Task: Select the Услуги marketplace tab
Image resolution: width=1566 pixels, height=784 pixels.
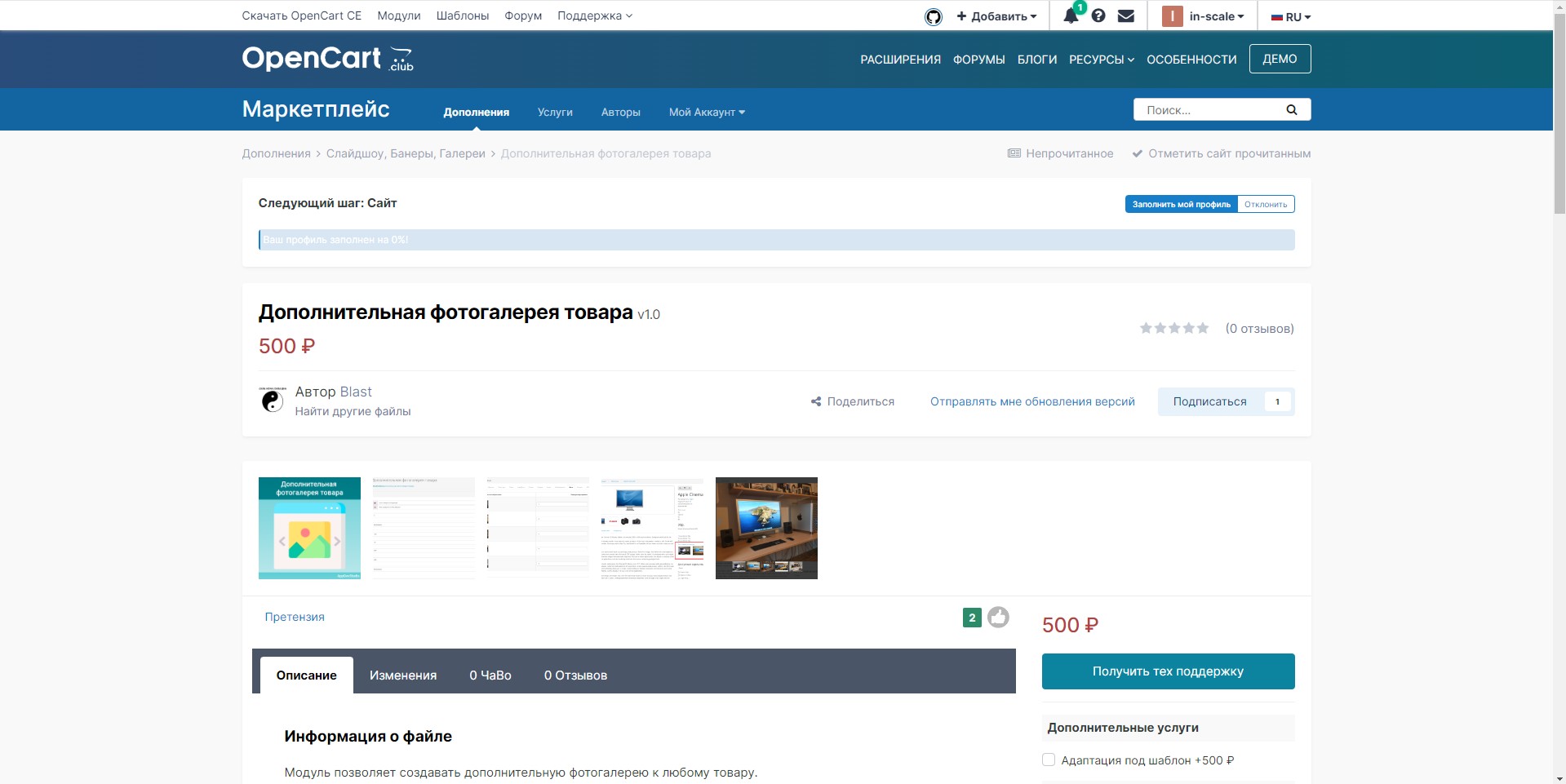Action: tap(555, 112)
